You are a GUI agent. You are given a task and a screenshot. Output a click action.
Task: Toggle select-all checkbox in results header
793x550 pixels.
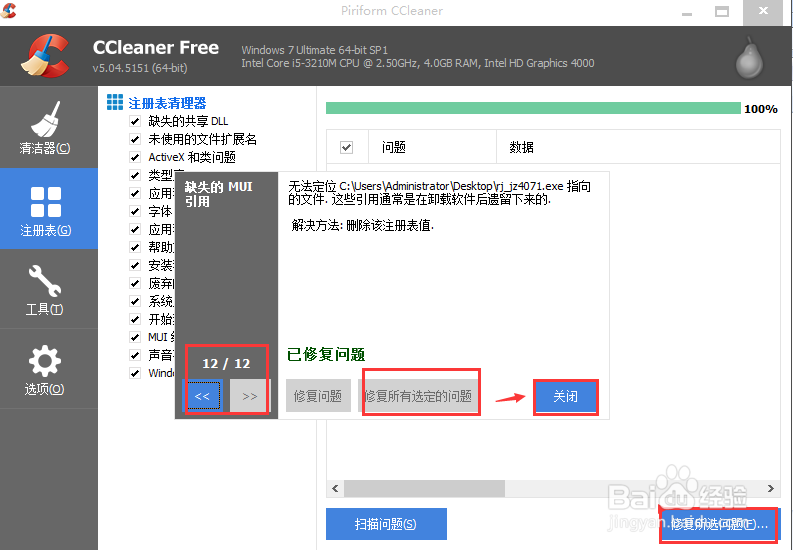[x=346, y=148]
